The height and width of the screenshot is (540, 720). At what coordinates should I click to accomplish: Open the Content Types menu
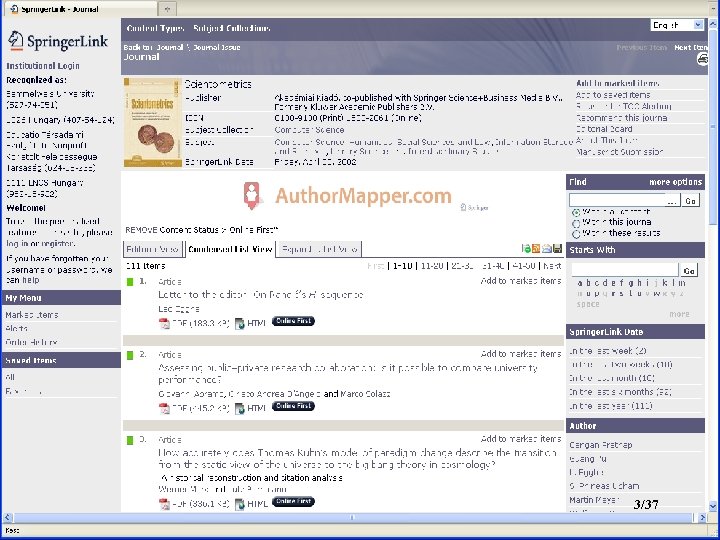[155, 28]
